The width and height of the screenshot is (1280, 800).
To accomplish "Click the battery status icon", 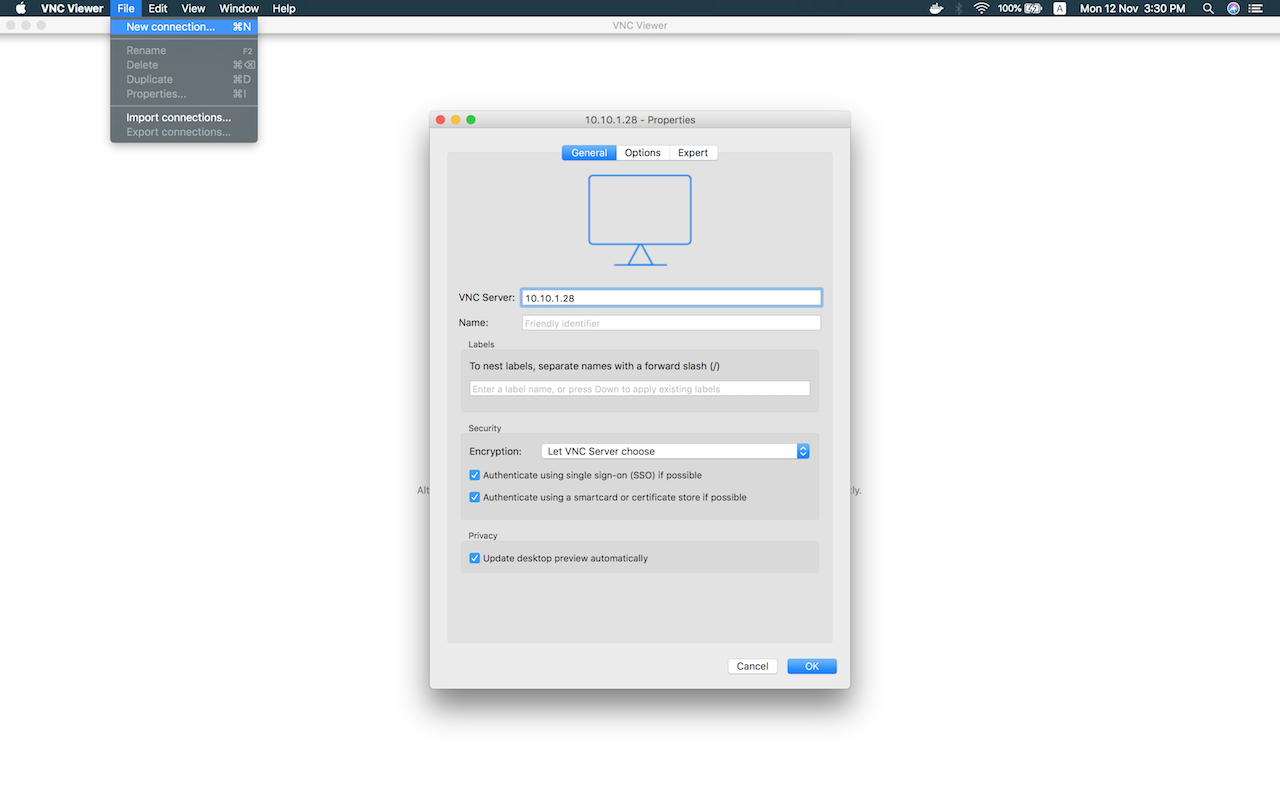I will click(x=1033, y=8).
